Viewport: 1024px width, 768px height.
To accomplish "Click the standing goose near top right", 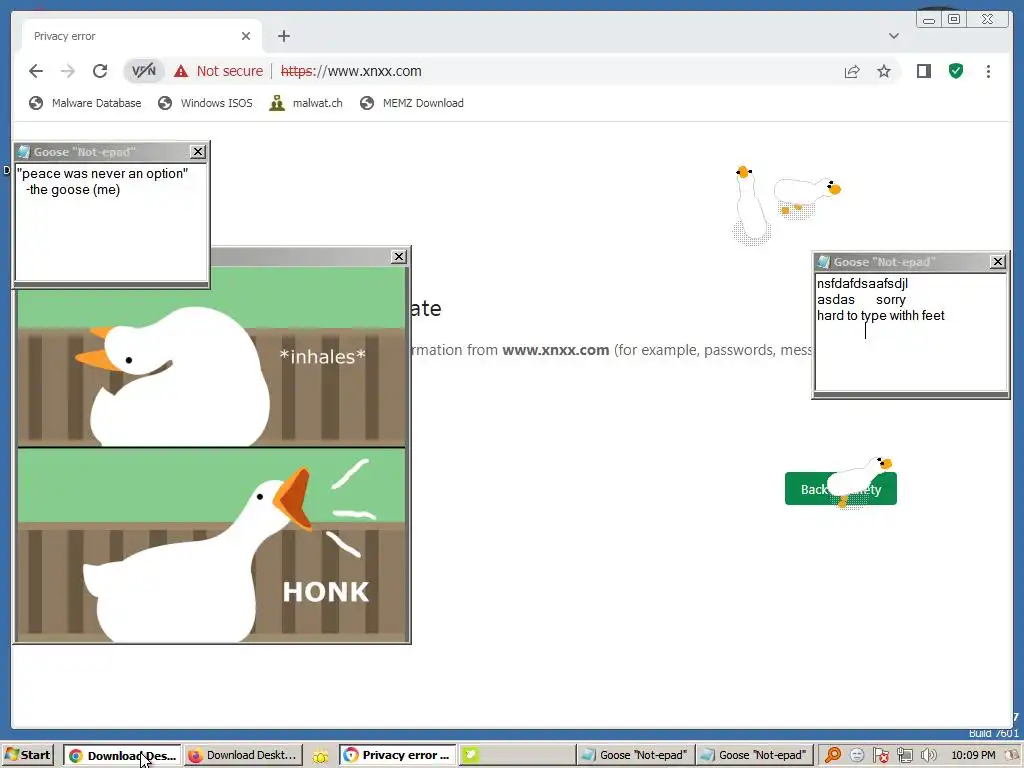I will point(750,204).
